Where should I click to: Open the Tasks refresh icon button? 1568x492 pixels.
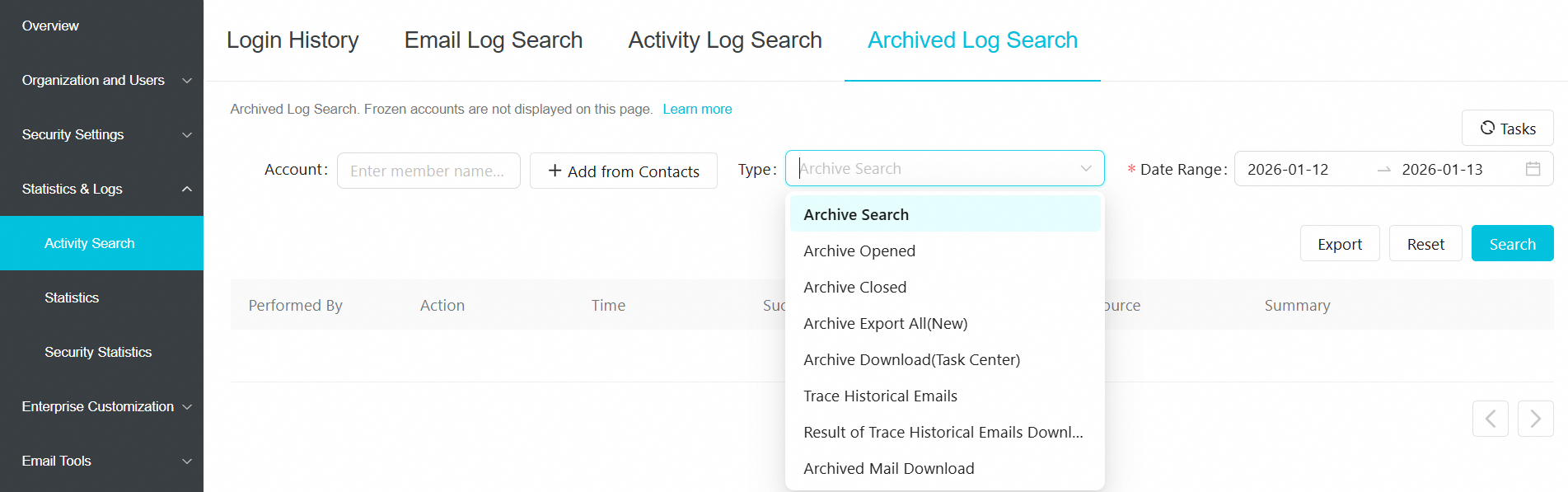[x=1507, y=129]
